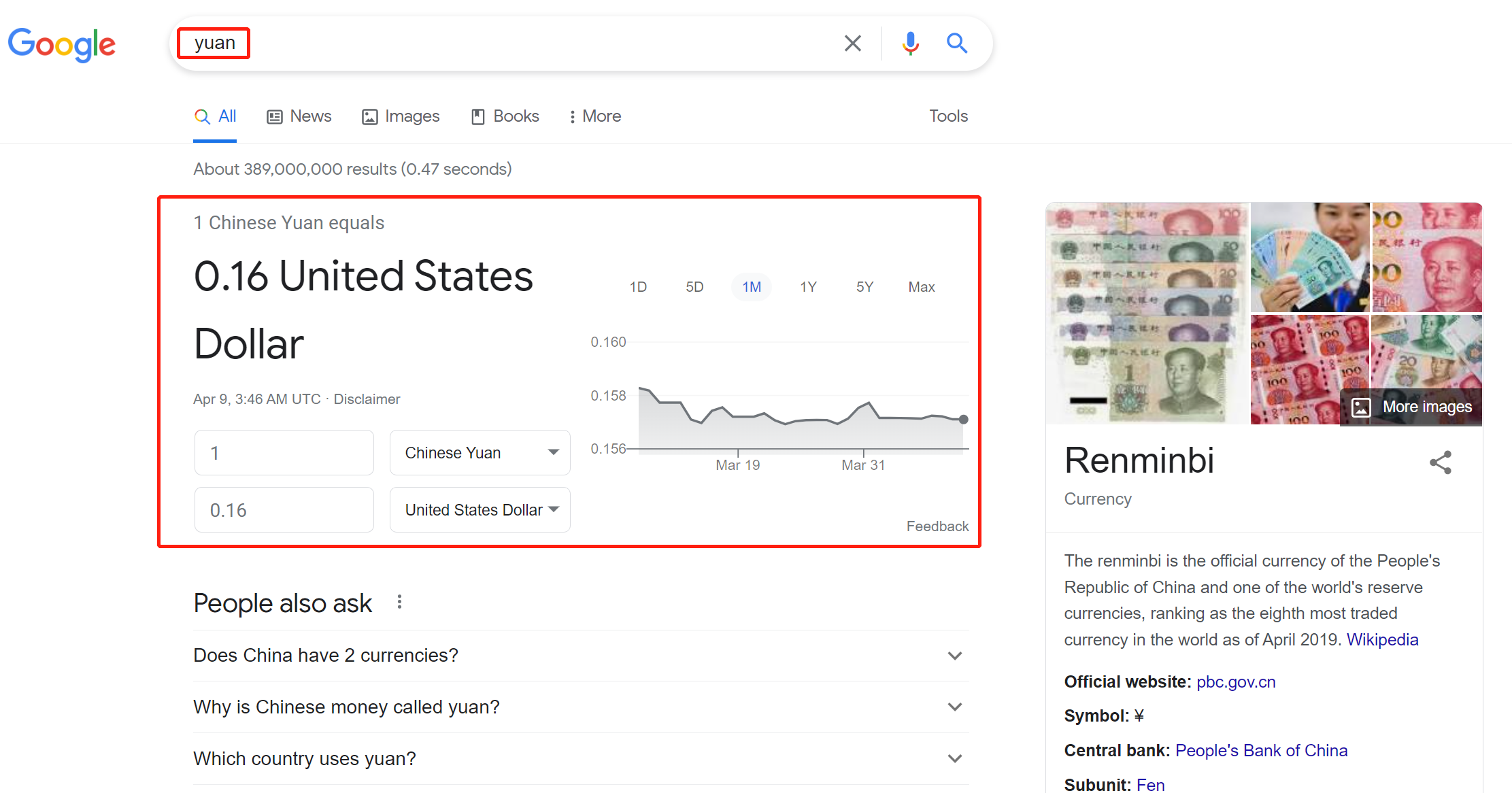Open People also ask options menu
Viewport: 1512px width, 793px height.
coord(399,602)
